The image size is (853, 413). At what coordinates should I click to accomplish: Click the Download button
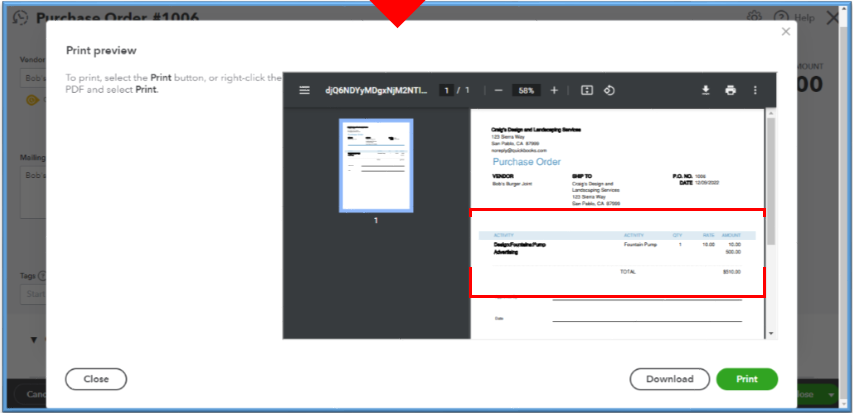pyautogui.click(x=670, y=379)
